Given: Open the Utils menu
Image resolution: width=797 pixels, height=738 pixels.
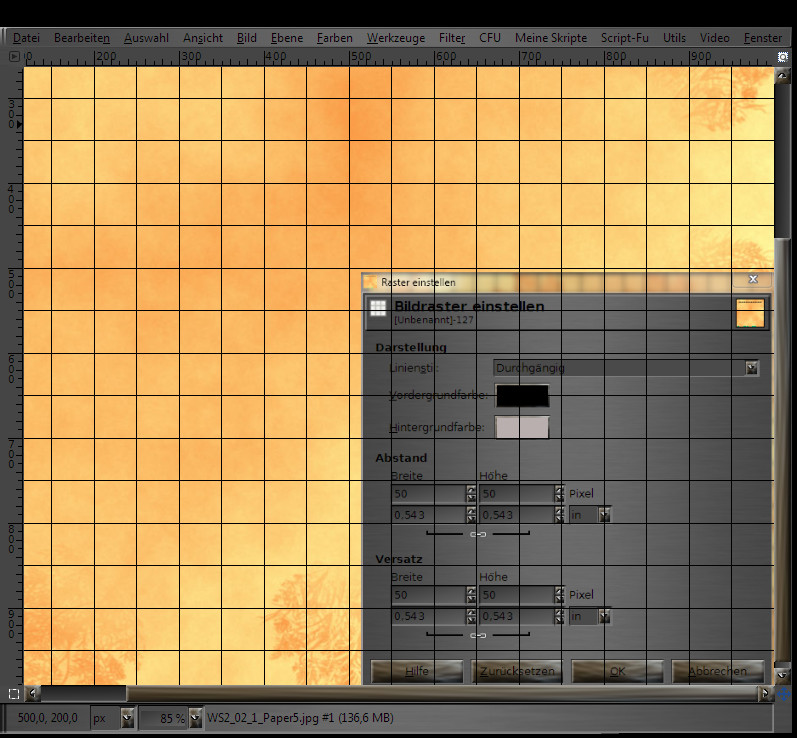Looking at the screenshot, I should tap(674, 38).
